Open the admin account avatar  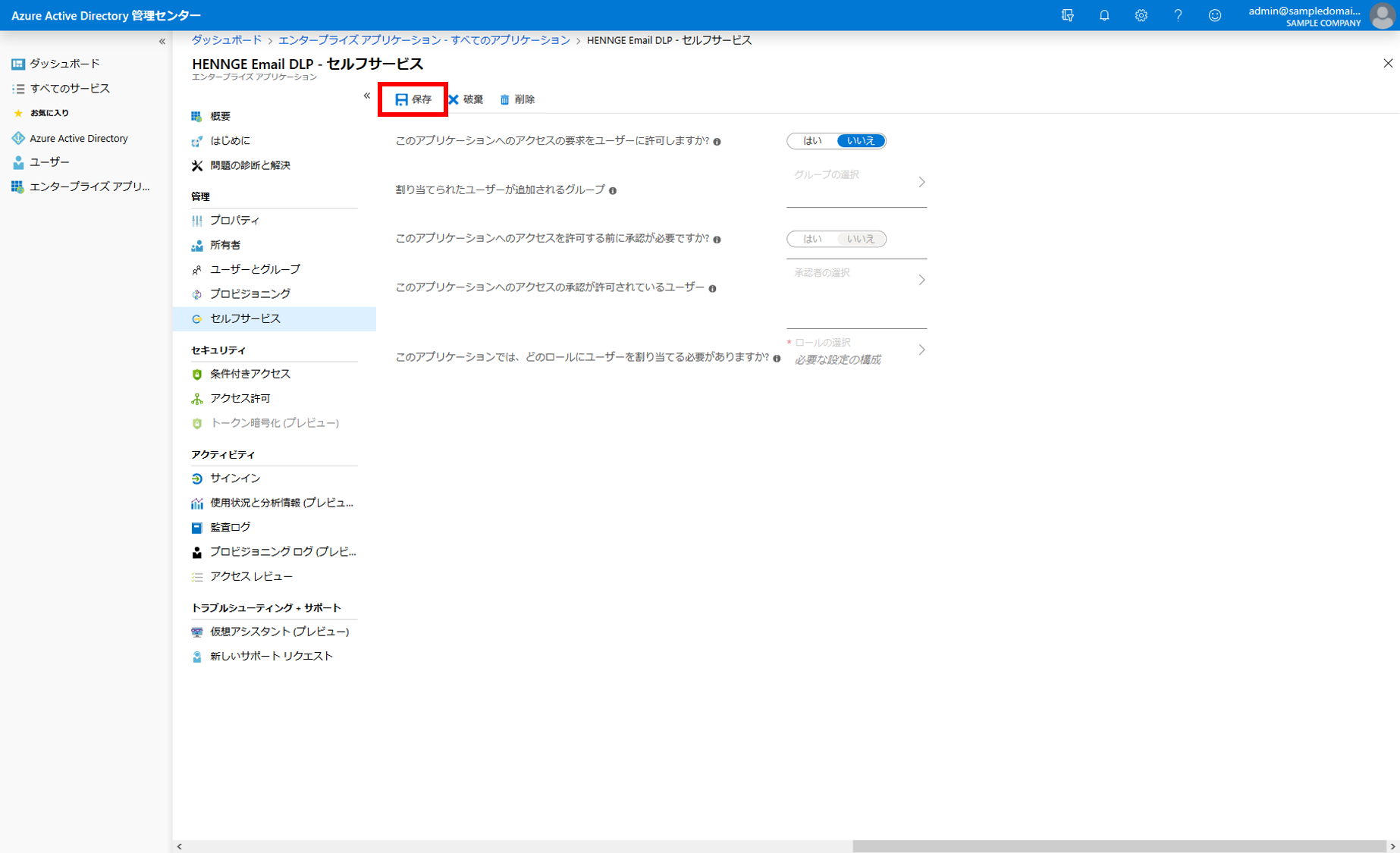pyautogui.click(x=1382, y=15)
